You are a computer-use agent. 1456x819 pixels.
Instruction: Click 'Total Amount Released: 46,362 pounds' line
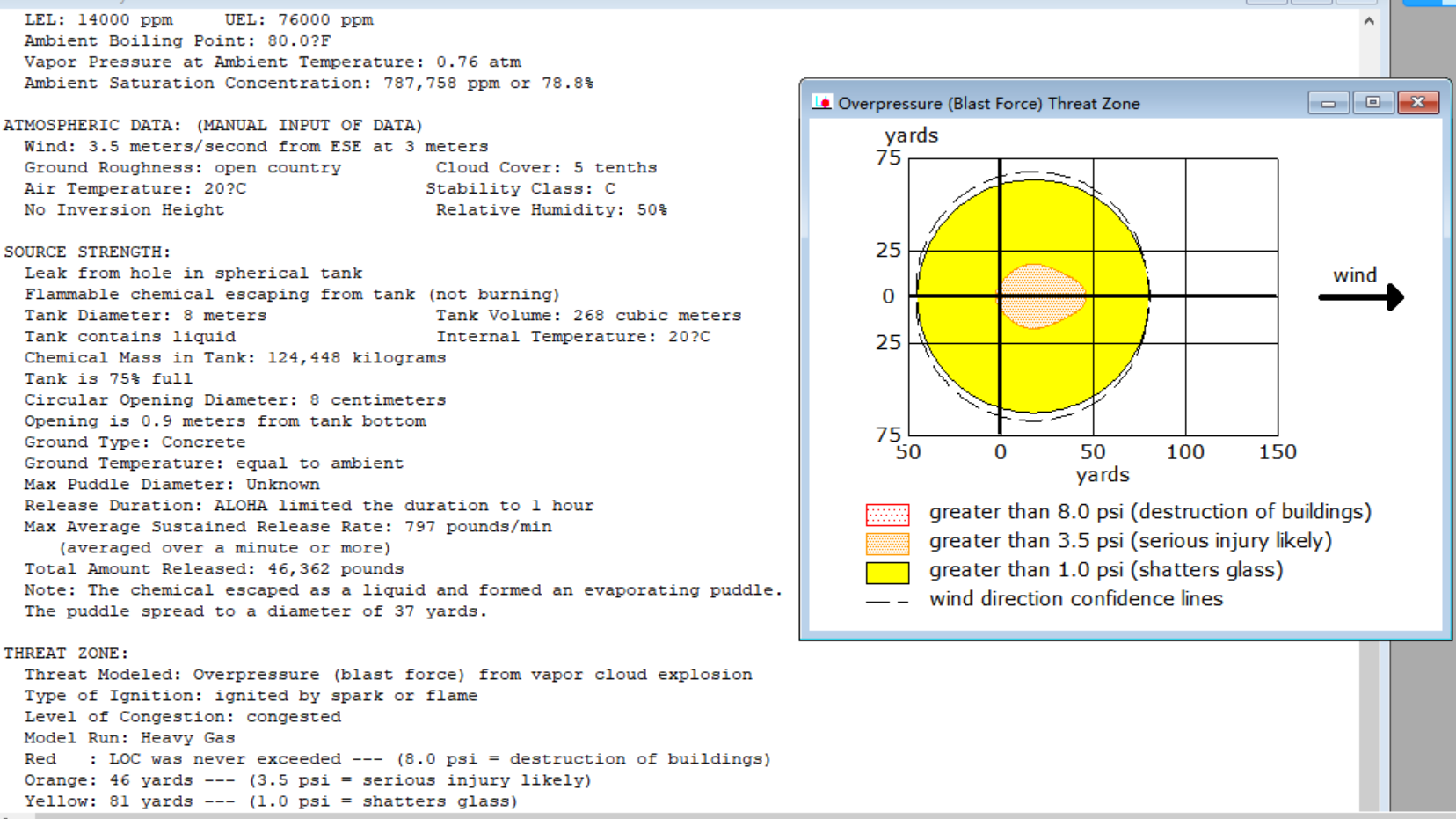214,569
